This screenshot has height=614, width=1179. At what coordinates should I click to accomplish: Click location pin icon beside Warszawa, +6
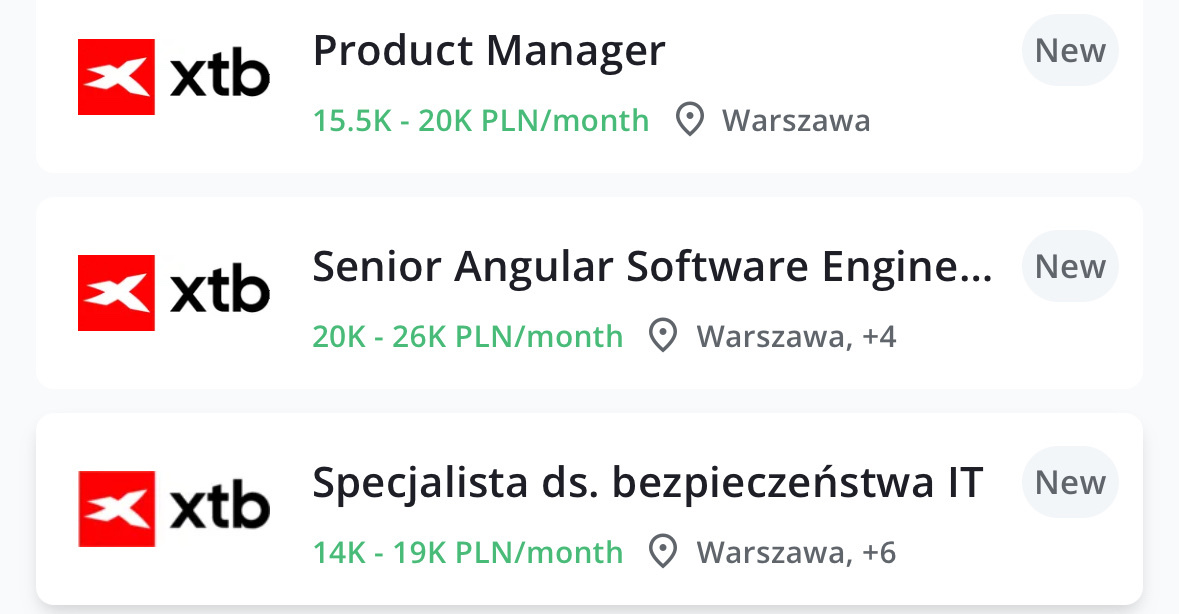[x=662, y=552]
